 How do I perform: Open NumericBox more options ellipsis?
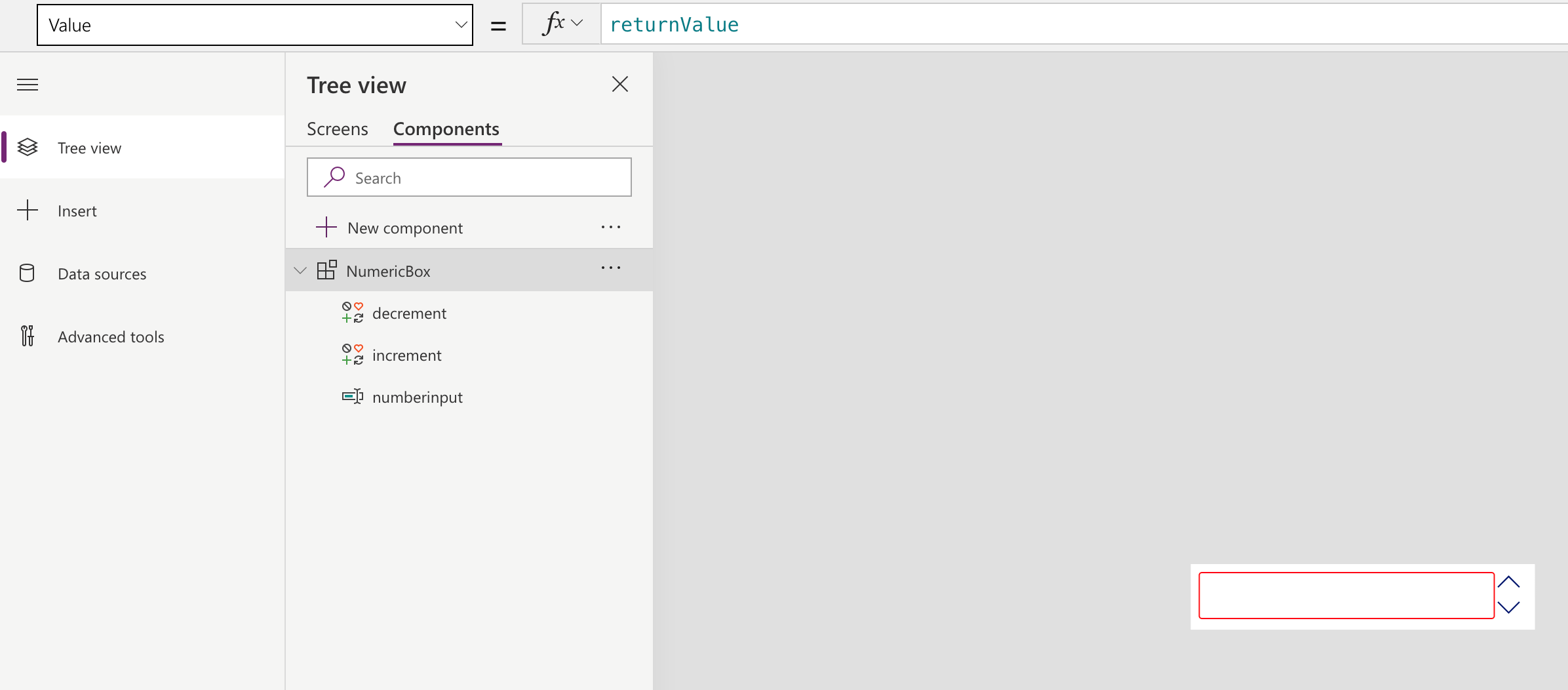[x=611, y=268]
